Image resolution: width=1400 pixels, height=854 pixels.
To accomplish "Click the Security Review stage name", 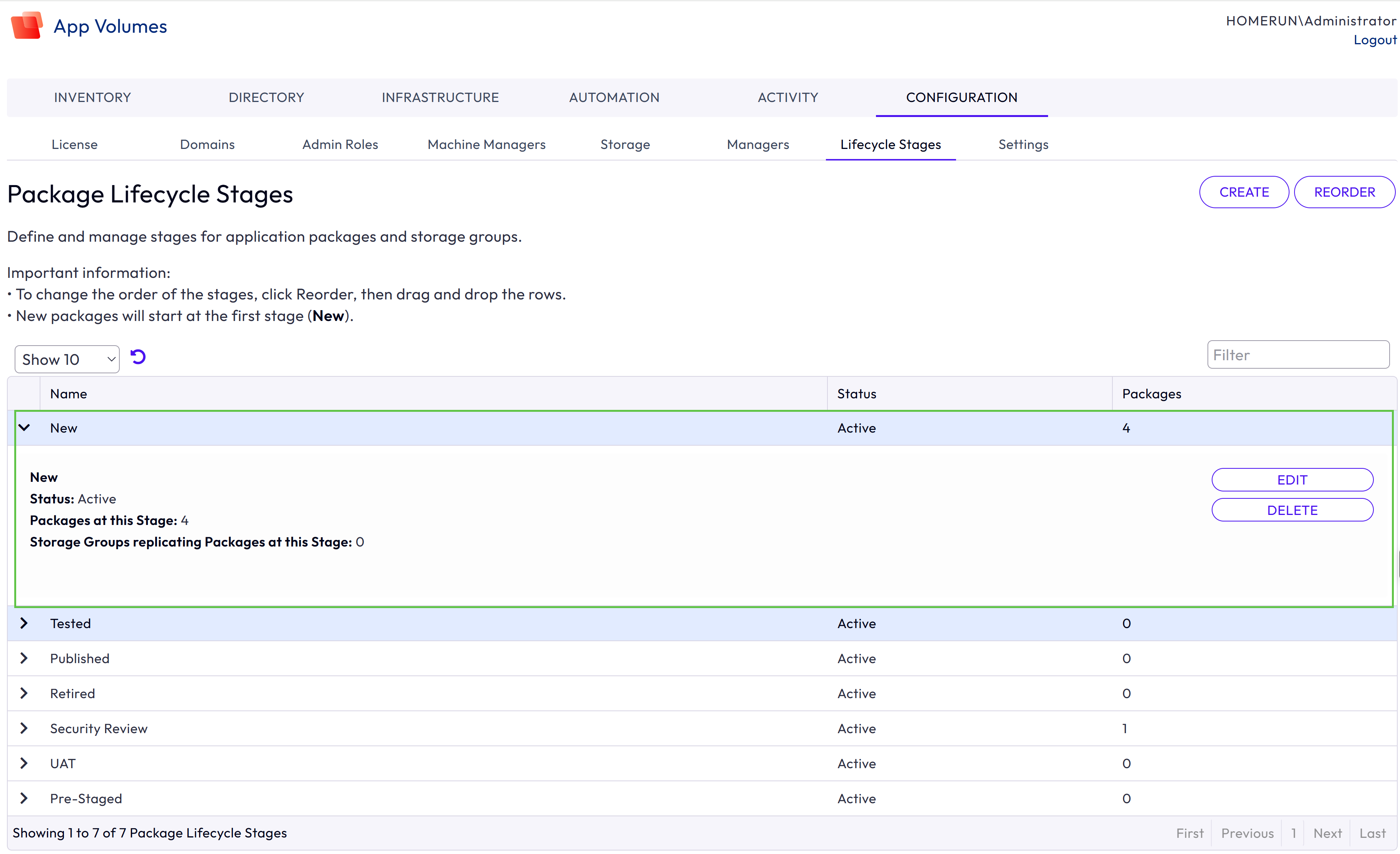I will pos(99,729).
